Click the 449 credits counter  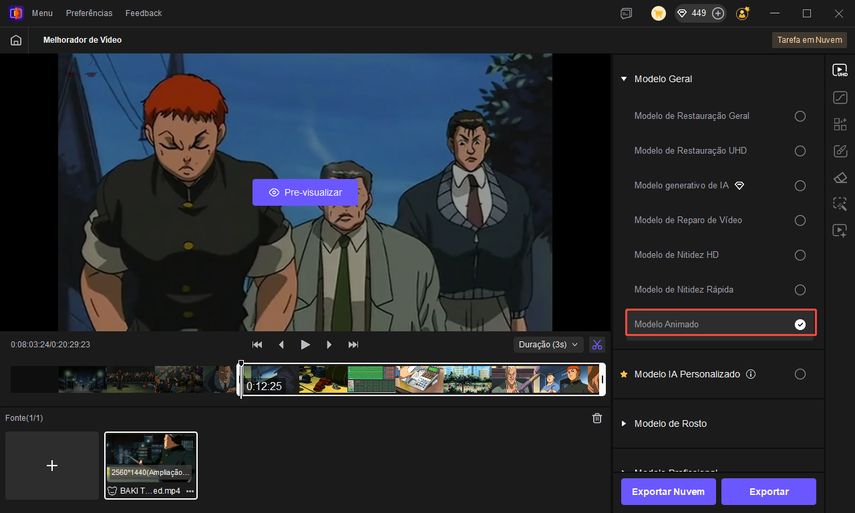tap(699, 13)
